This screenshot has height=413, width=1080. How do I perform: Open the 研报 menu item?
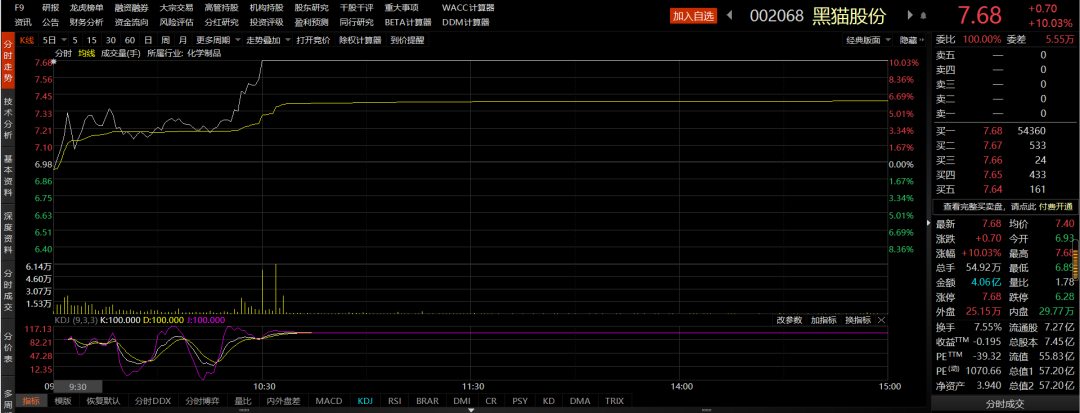(50, 8)
